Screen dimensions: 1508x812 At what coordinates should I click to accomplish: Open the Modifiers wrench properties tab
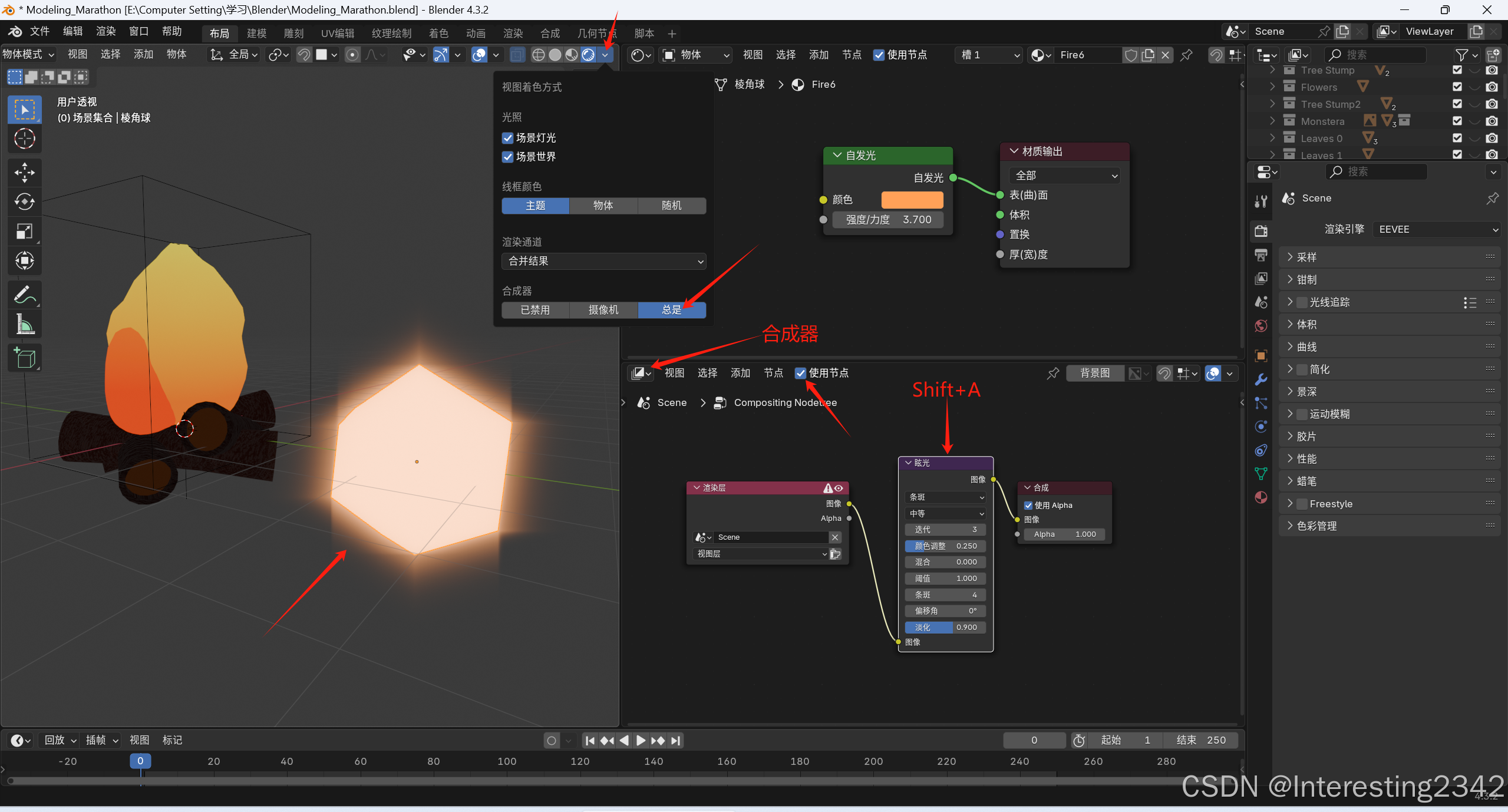point(1260,379)
